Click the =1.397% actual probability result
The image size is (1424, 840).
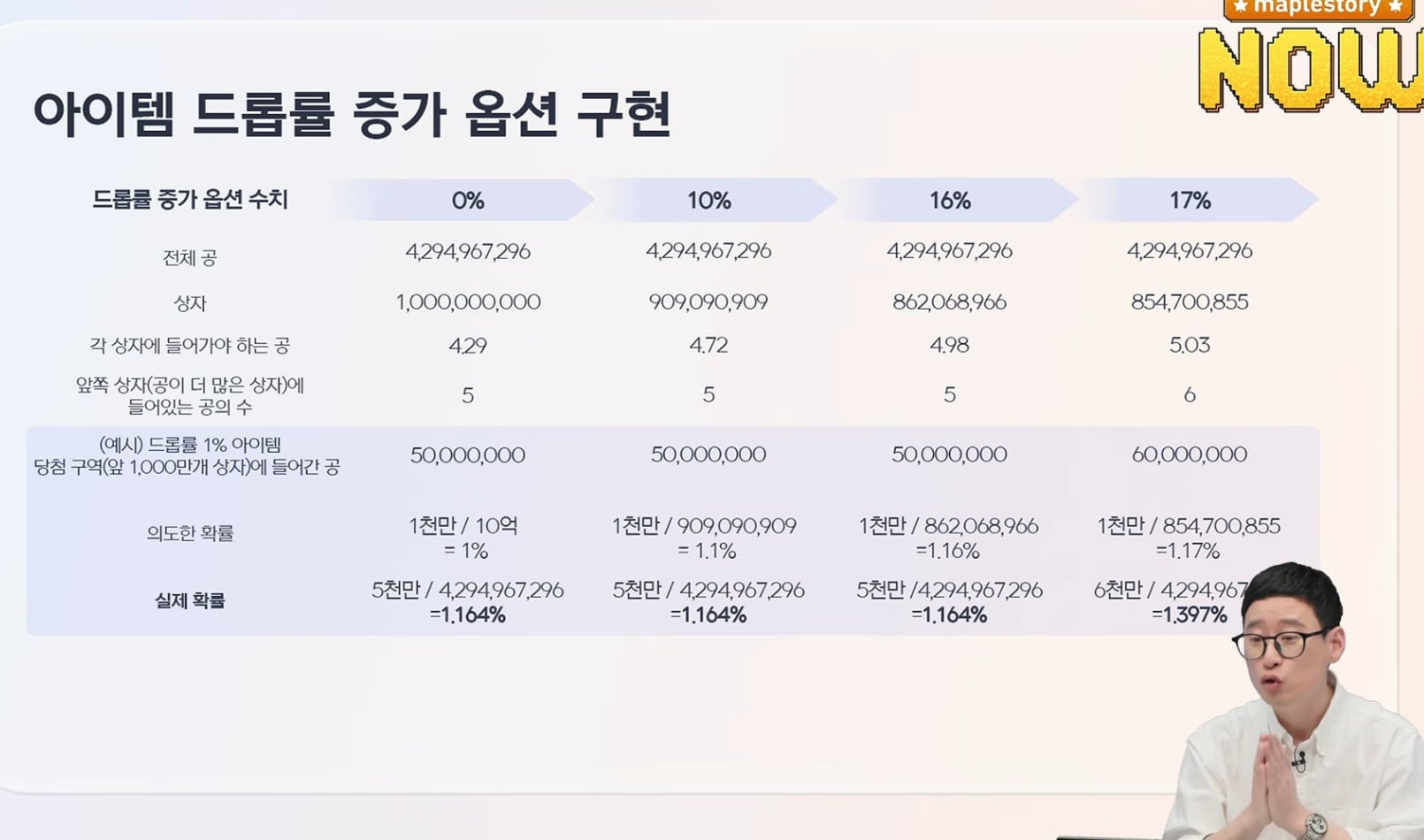(1190, 615)
